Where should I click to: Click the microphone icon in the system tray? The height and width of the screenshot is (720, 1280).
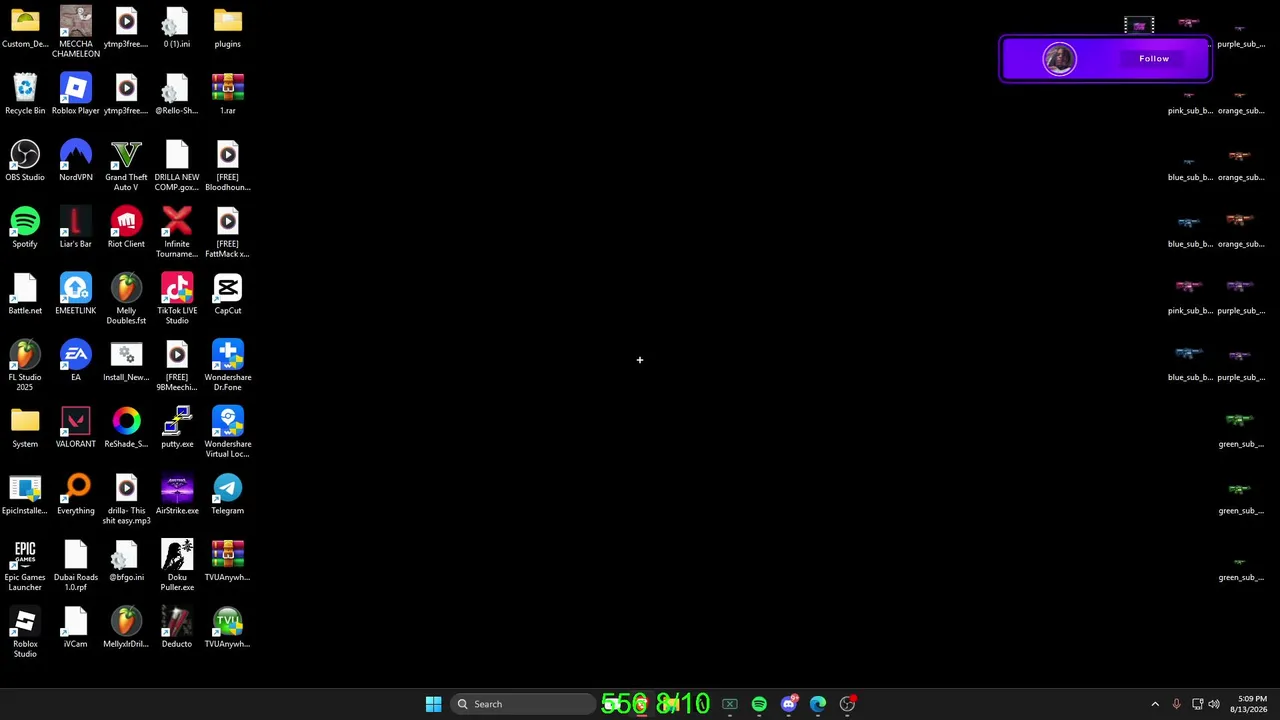point(1176,704)
